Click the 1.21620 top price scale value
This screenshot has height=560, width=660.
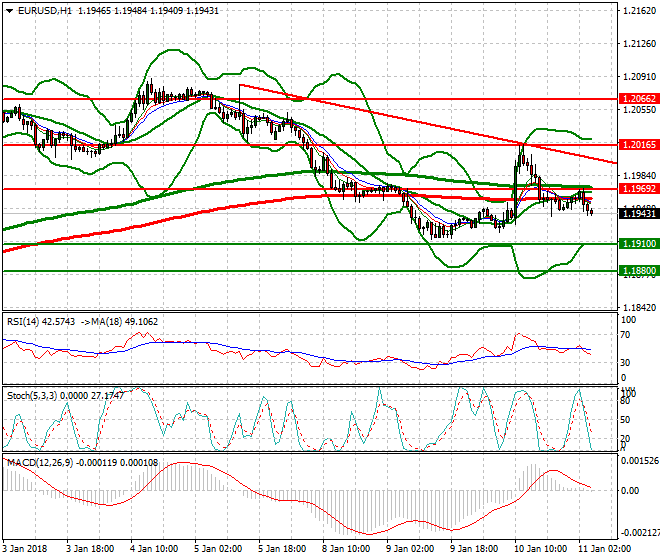(638, 11)
